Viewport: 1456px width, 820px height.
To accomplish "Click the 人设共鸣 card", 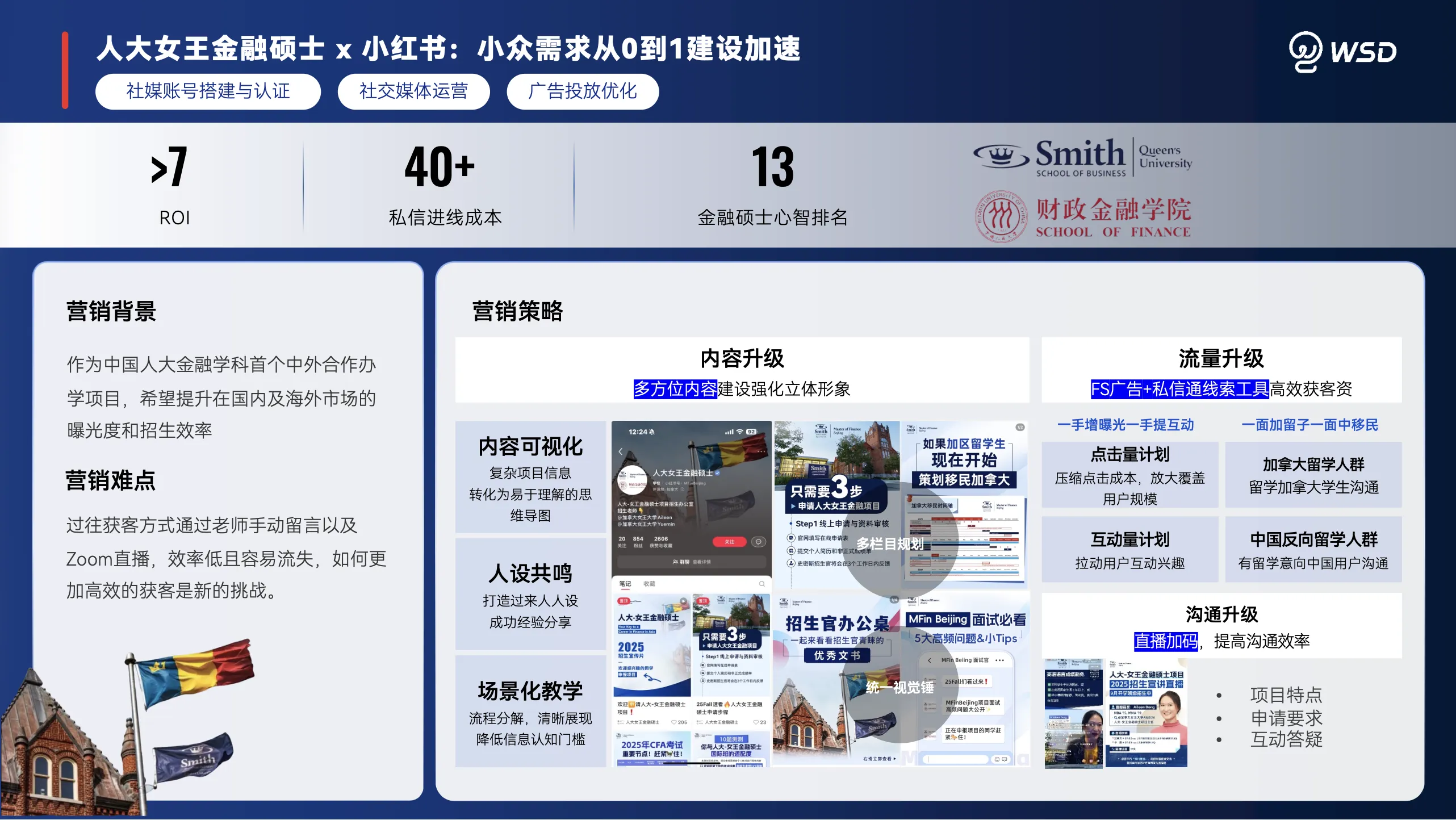I will (530, 594).
